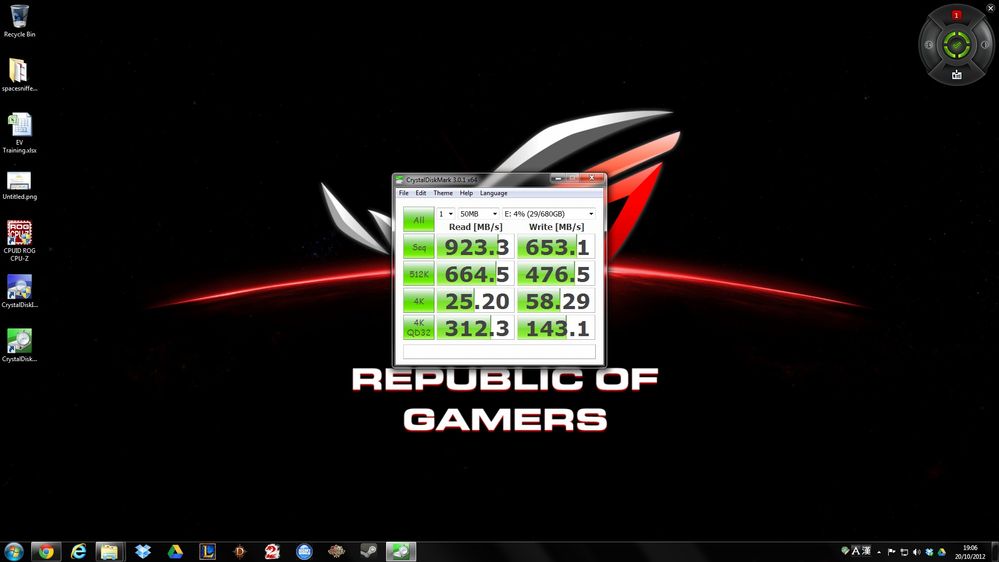The width and height of the screenshot is (999, 562).
Task: Open the test run count dropdown
Action: pos(446,213)
